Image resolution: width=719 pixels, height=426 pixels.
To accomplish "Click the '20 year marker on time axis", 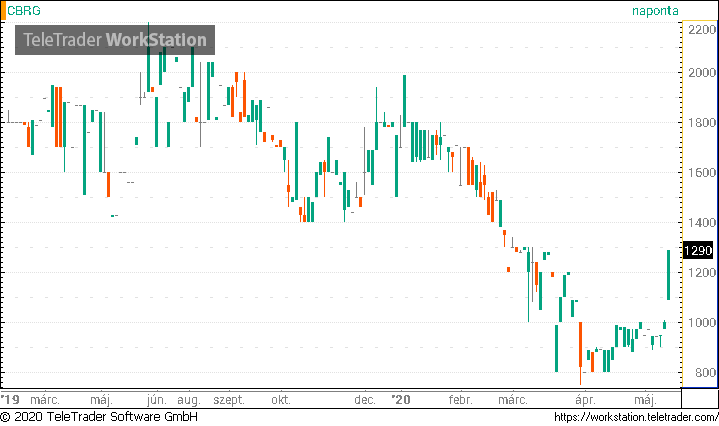I will coord(401,399).
